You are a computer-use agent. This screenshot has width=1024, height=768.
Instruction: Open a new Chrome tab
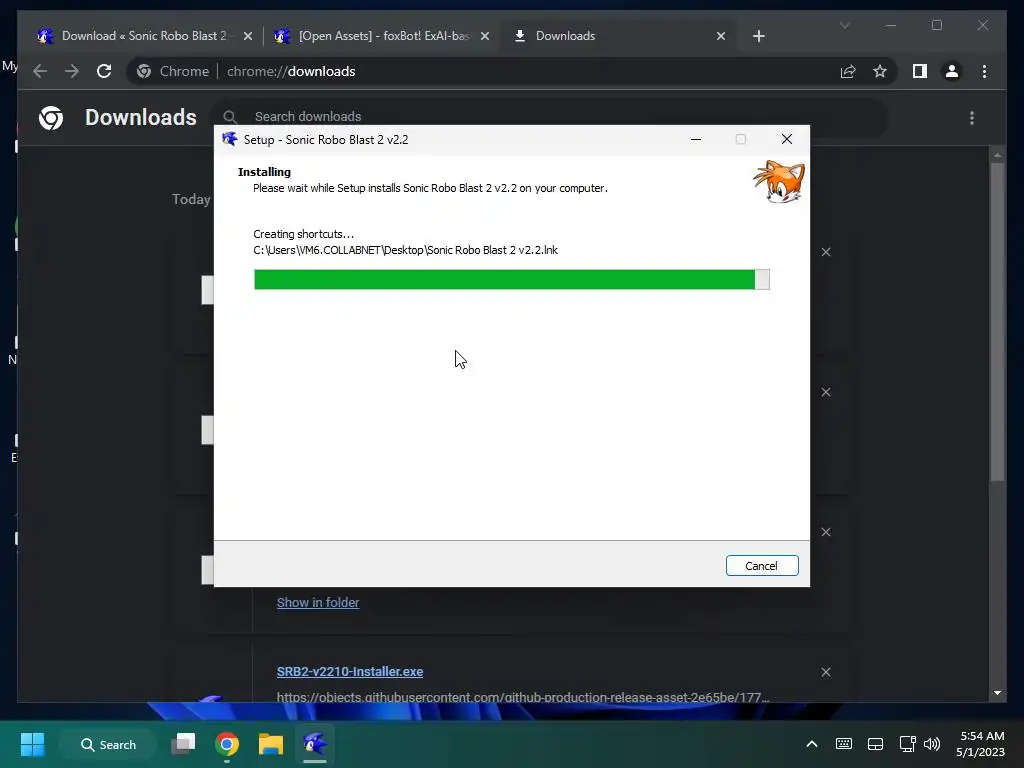point(758,37)
